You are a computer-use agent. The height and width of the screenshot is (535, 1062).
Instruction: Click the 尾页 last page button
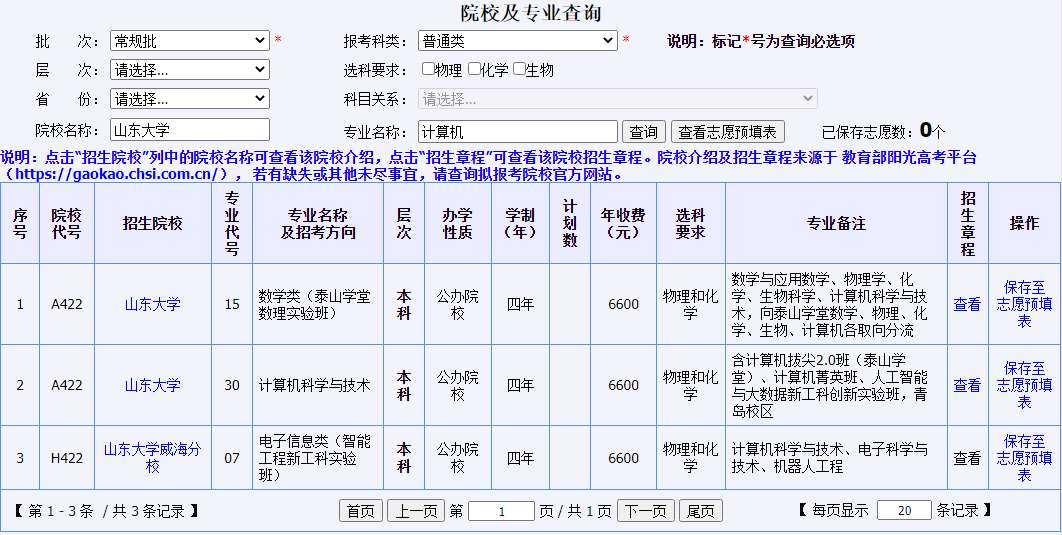[x=700, y=511]
